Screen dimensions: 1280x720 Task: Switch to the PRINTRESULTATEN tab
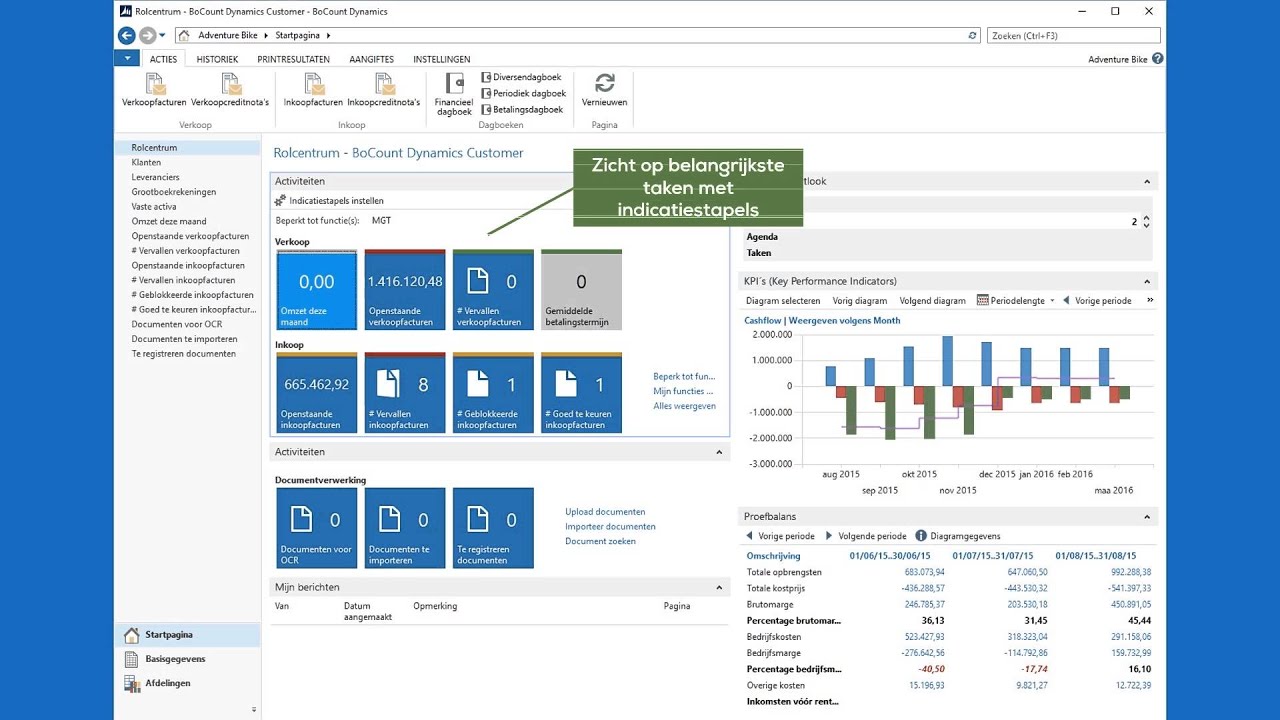tap(293, 59)
